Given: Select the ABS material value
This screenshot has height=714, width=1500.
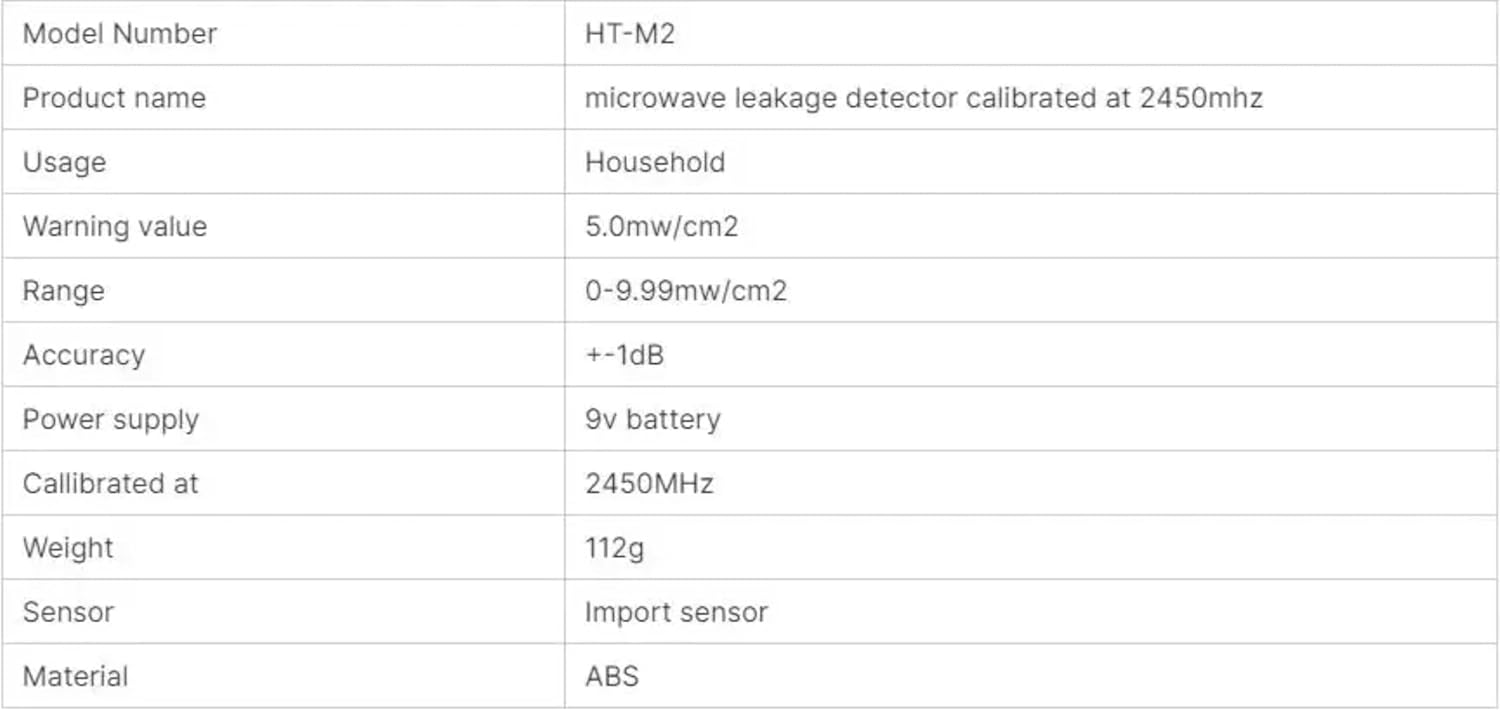Looking at the screenshot, I should pyautogui.click(x=611, y=676).
